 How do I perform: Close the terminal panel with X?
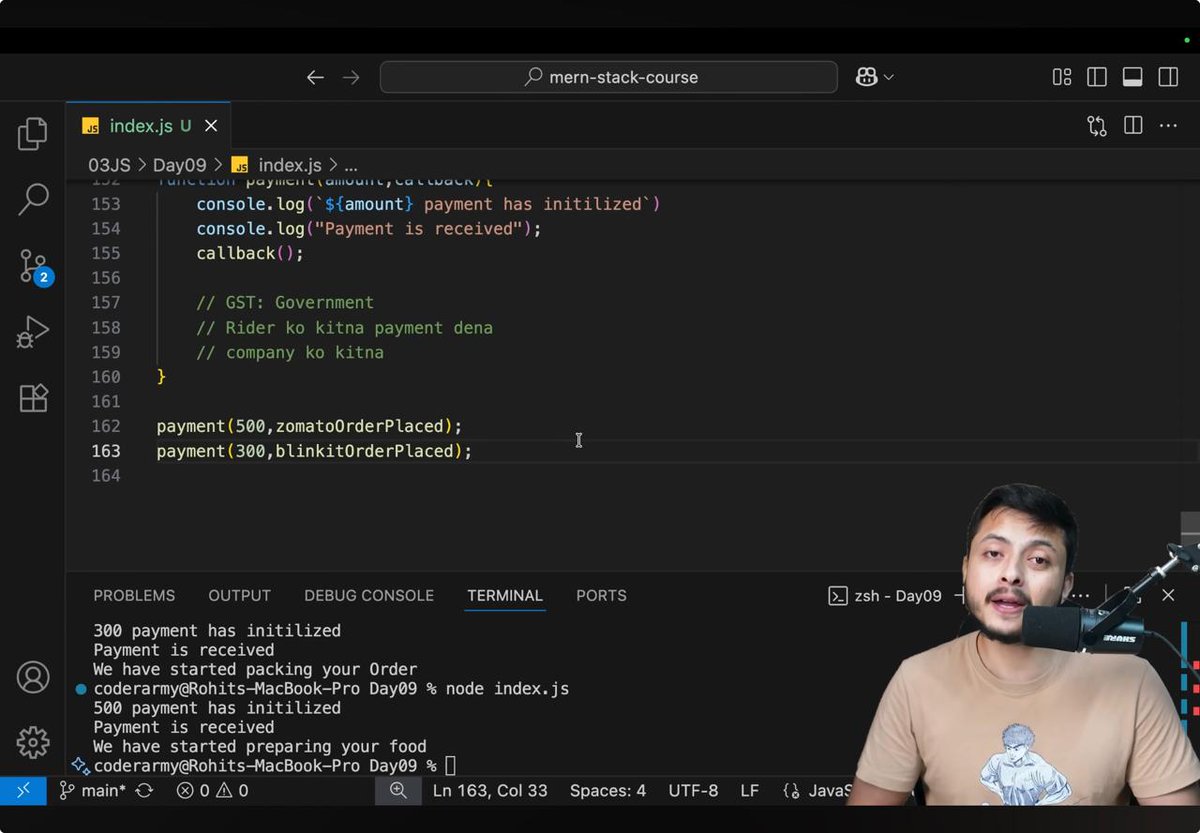point(1168,596)
